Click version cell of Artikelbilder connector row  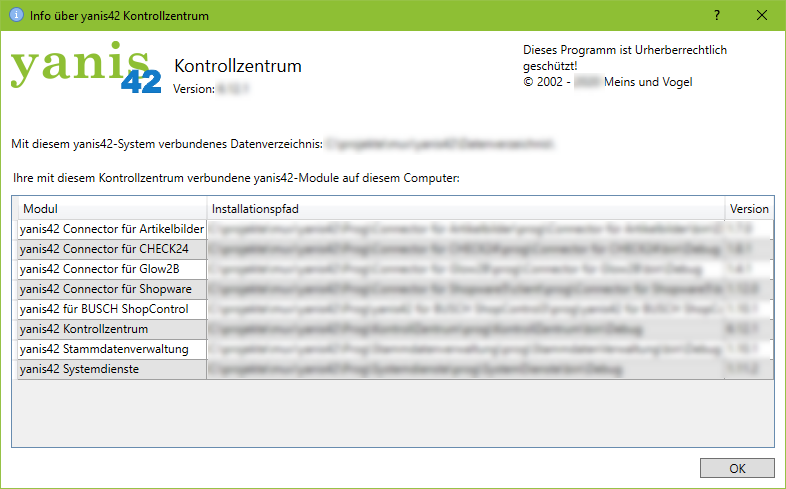[749, 229]
